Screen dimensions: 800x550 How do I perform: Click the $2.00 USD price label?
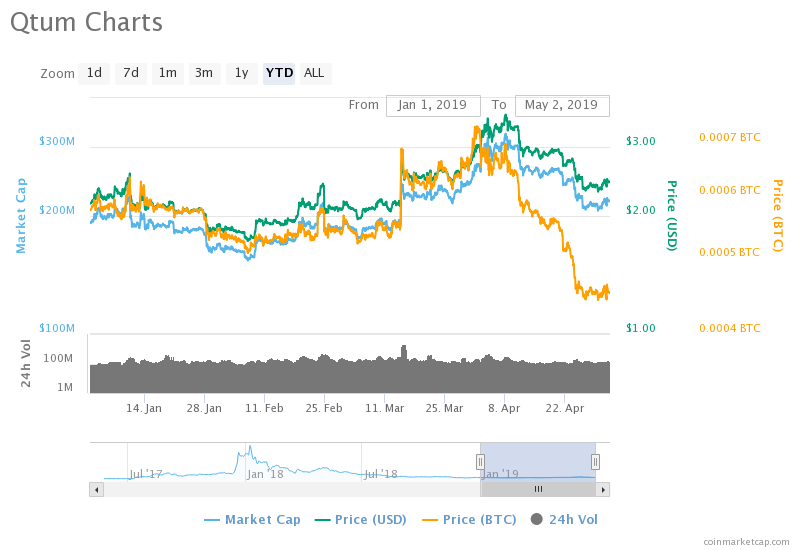(641, 210)
